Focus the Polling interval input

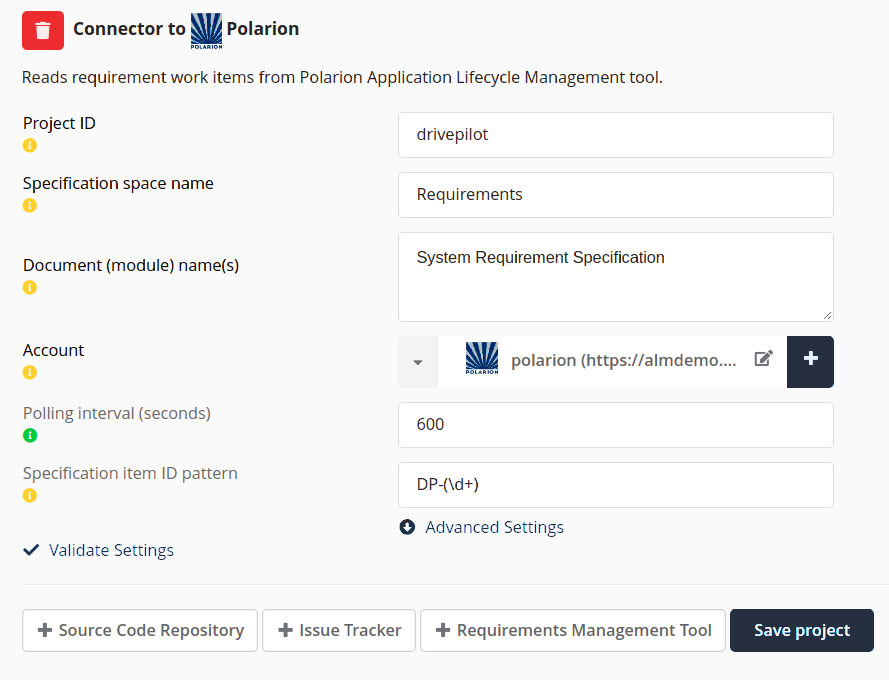[x=616, y=425]
